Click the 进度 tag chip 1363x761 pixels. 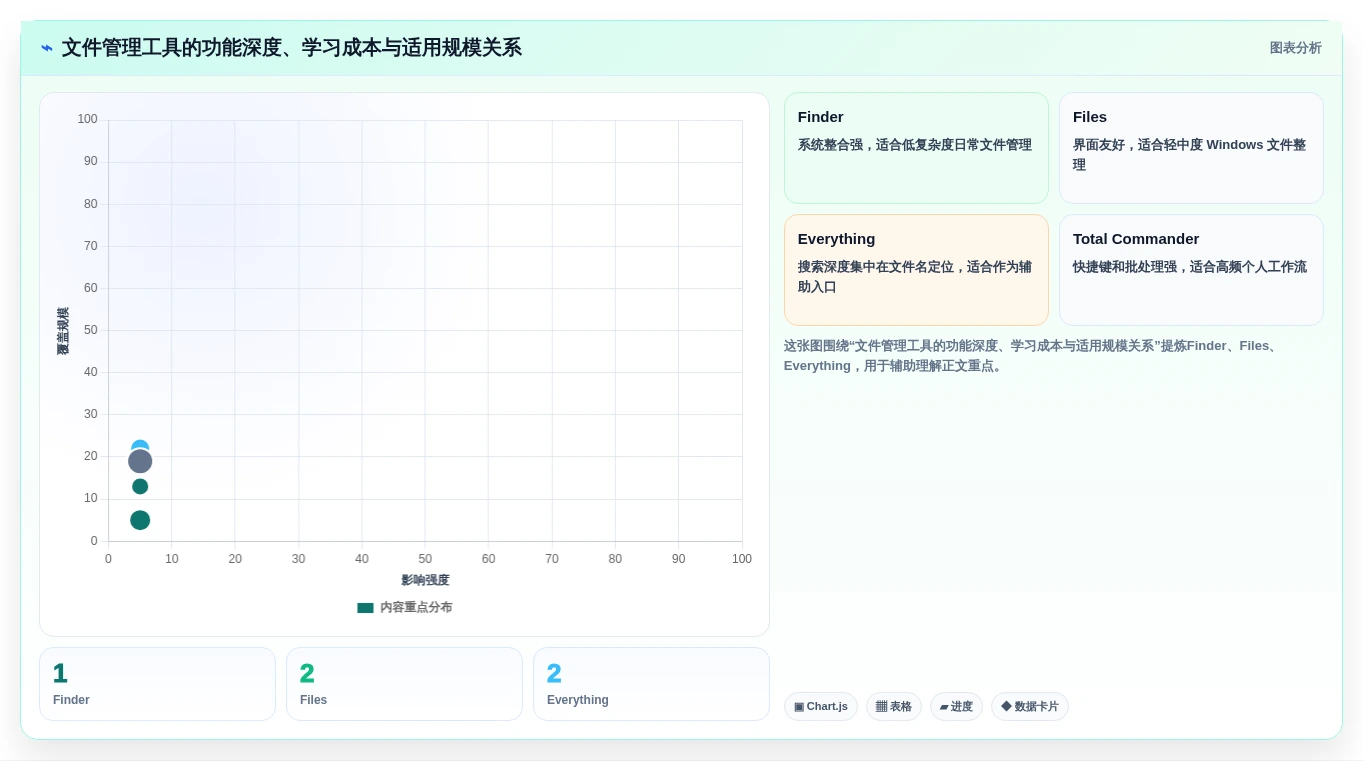(956, 706)
